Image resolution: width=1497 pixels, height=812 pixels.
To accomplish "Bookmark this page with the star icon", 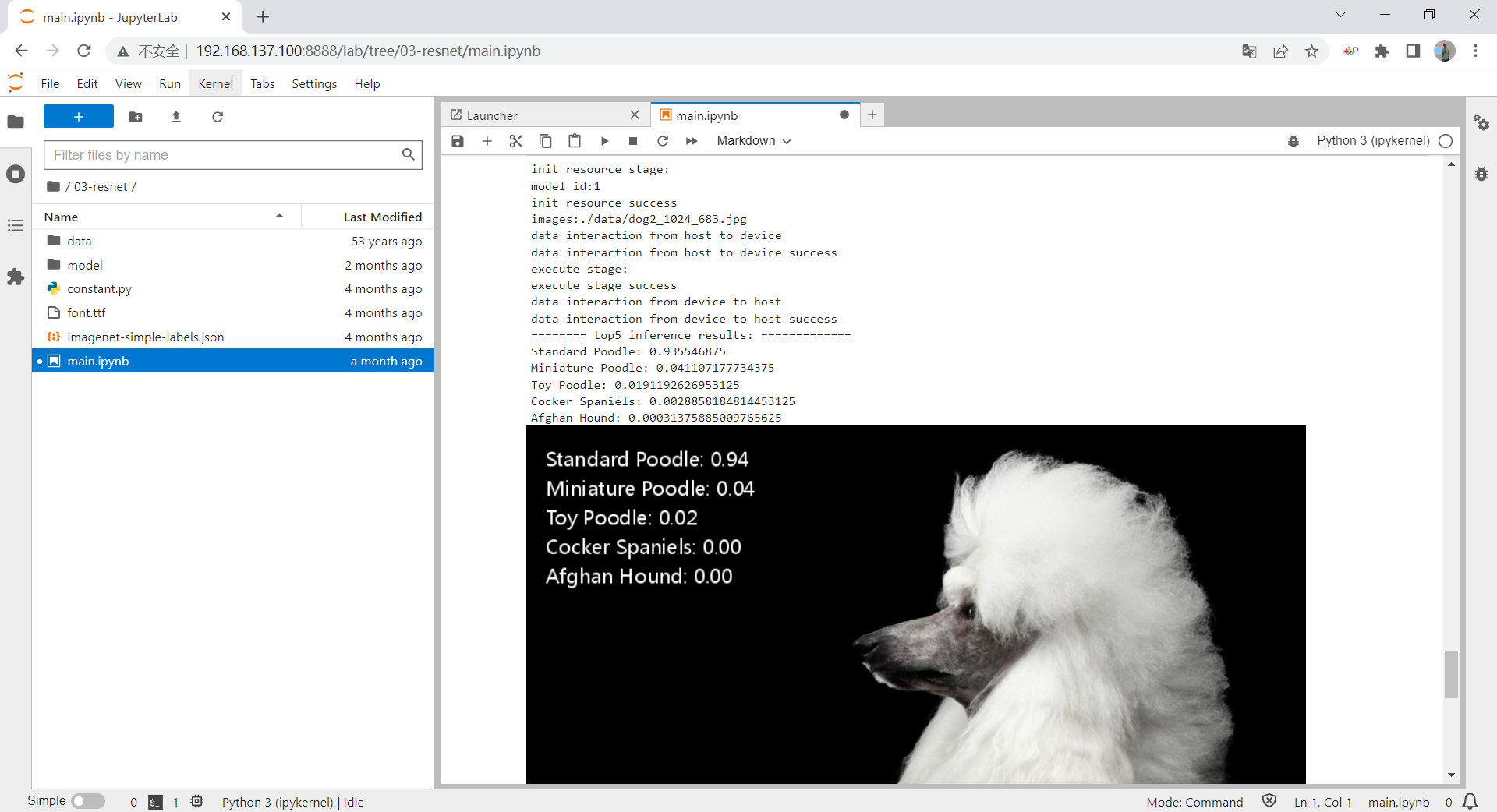I will (1312, 51).
